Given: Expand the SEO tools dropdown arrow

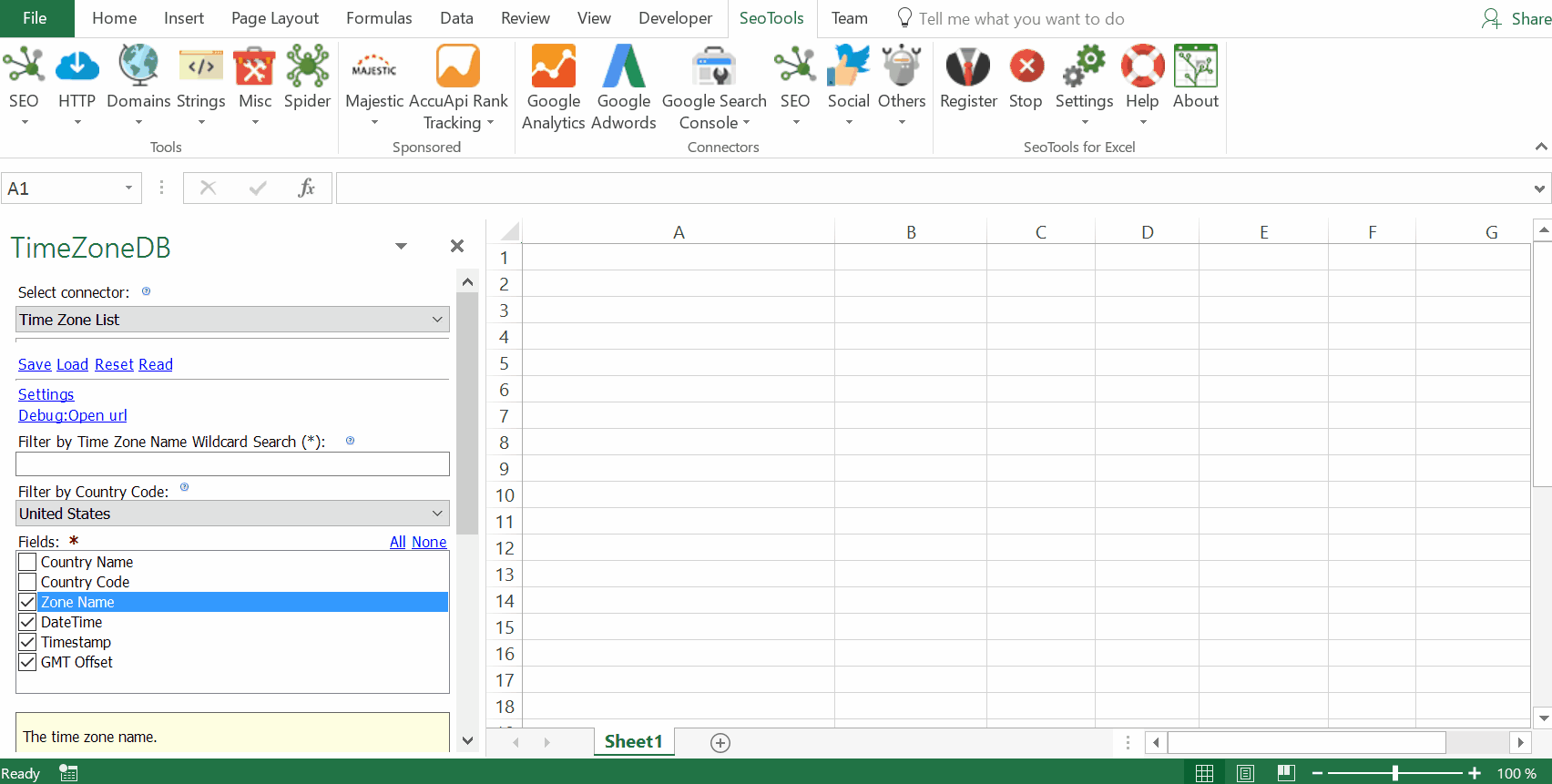Looking at the screenshot, I should click(24, 122).
